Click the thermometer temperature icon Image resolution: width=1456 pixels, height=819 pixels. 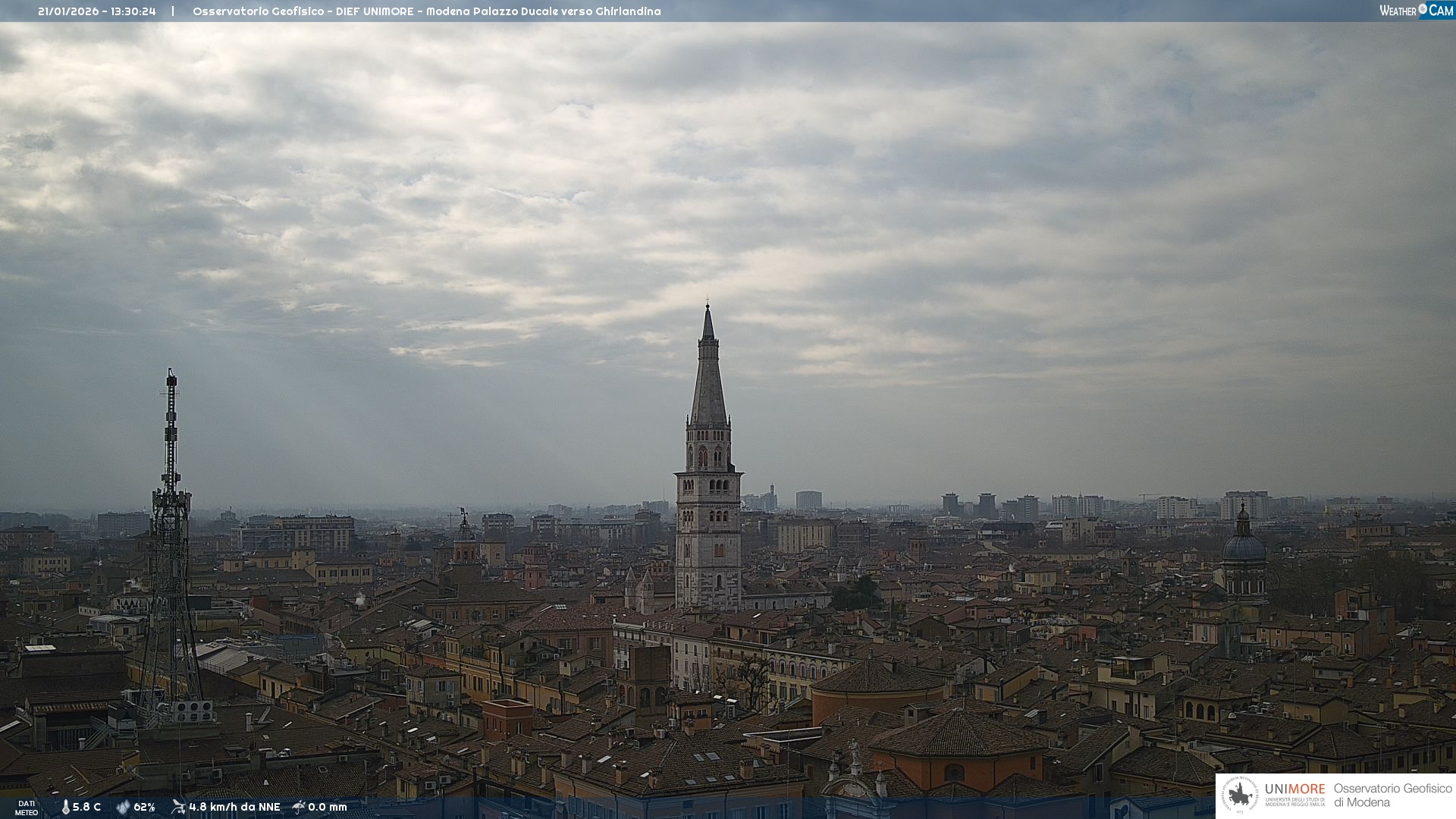[x=65, y=807]
